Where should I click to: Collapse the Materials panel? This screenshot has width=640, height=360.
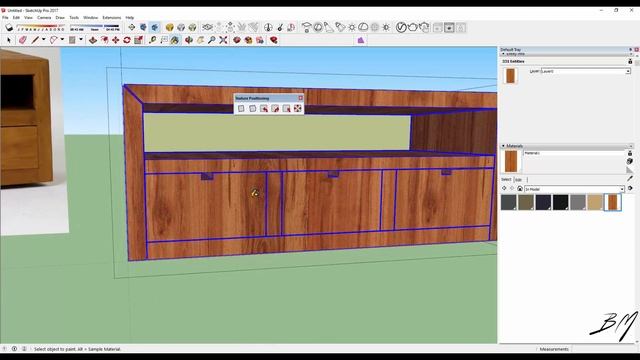[503, 146]
